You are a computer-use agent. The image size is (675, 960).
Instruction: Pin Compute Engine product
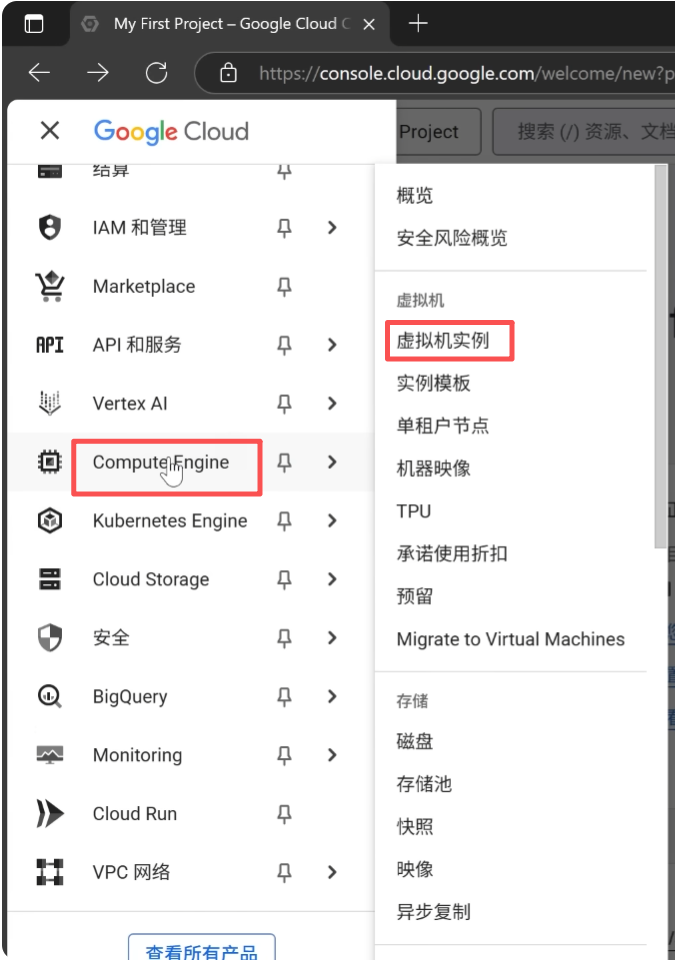(x=284, y=462)
